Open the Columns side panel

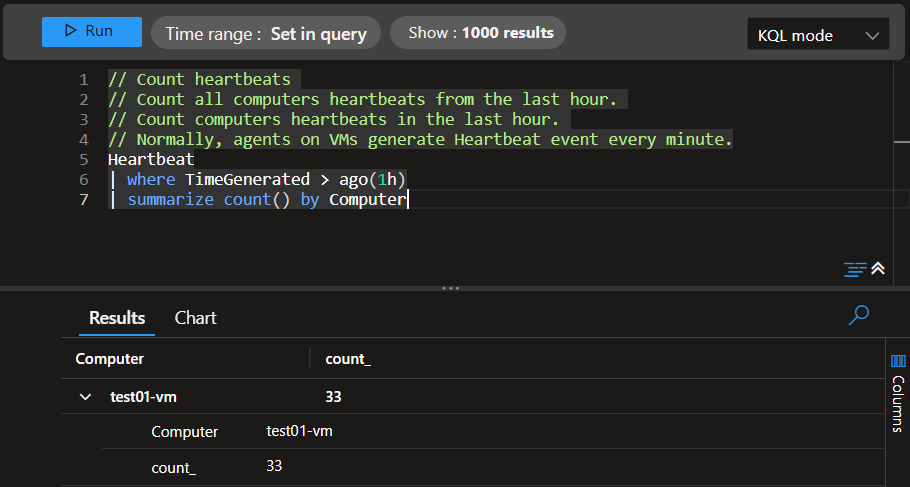898,394
